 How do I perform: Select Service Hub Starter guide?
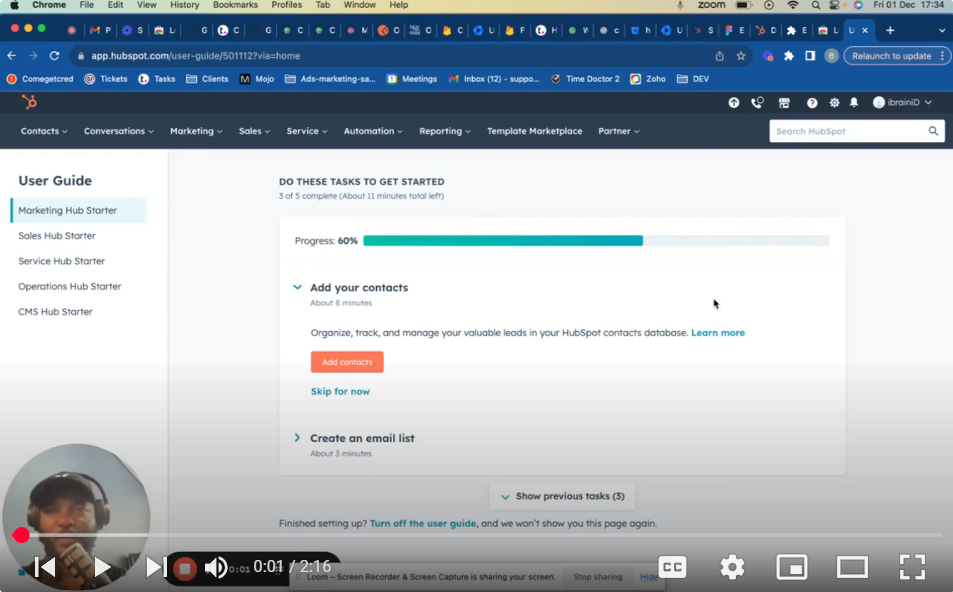[61, 261]
